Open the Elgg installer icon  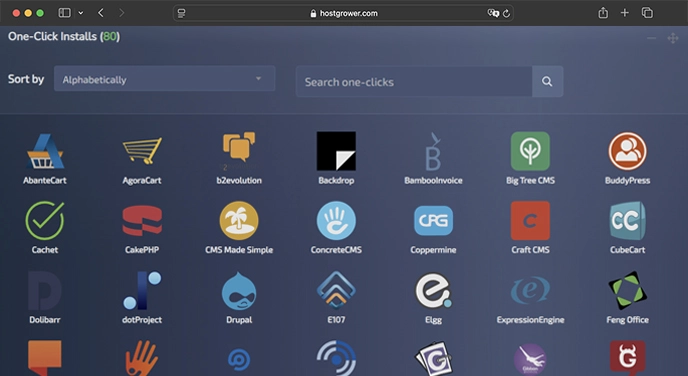pyautogui.click(x=433, y=290)
